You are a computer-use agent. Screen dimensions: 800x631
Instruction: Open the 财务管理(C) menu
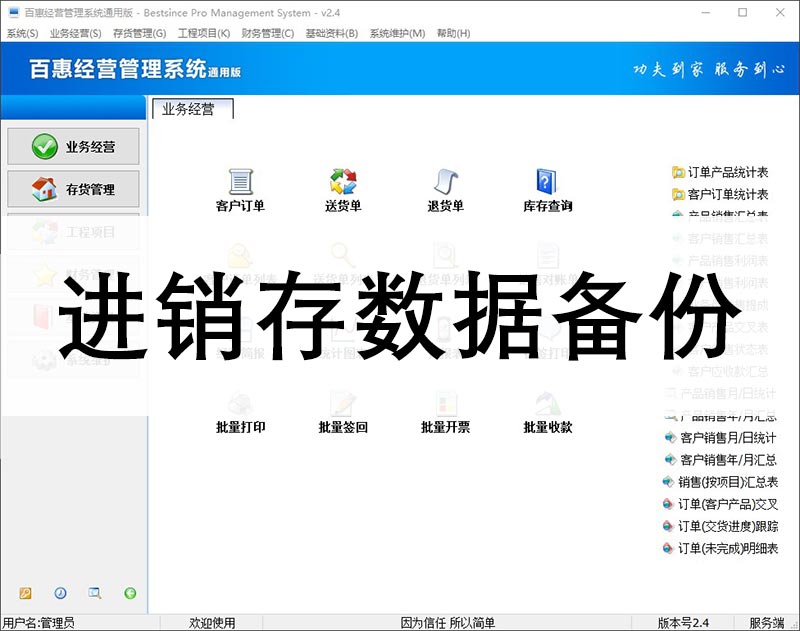coord(268,33)
